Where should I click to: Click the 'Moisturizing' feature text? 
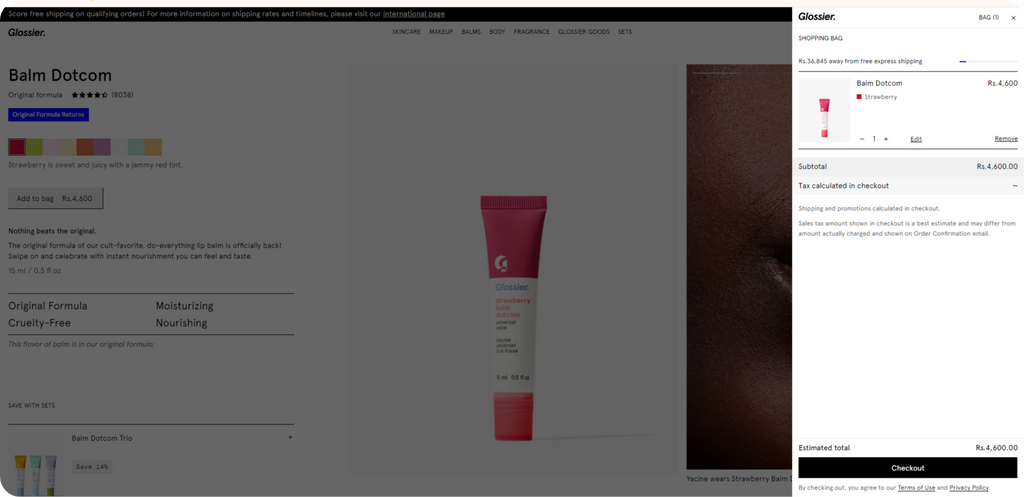pos(184,306)
